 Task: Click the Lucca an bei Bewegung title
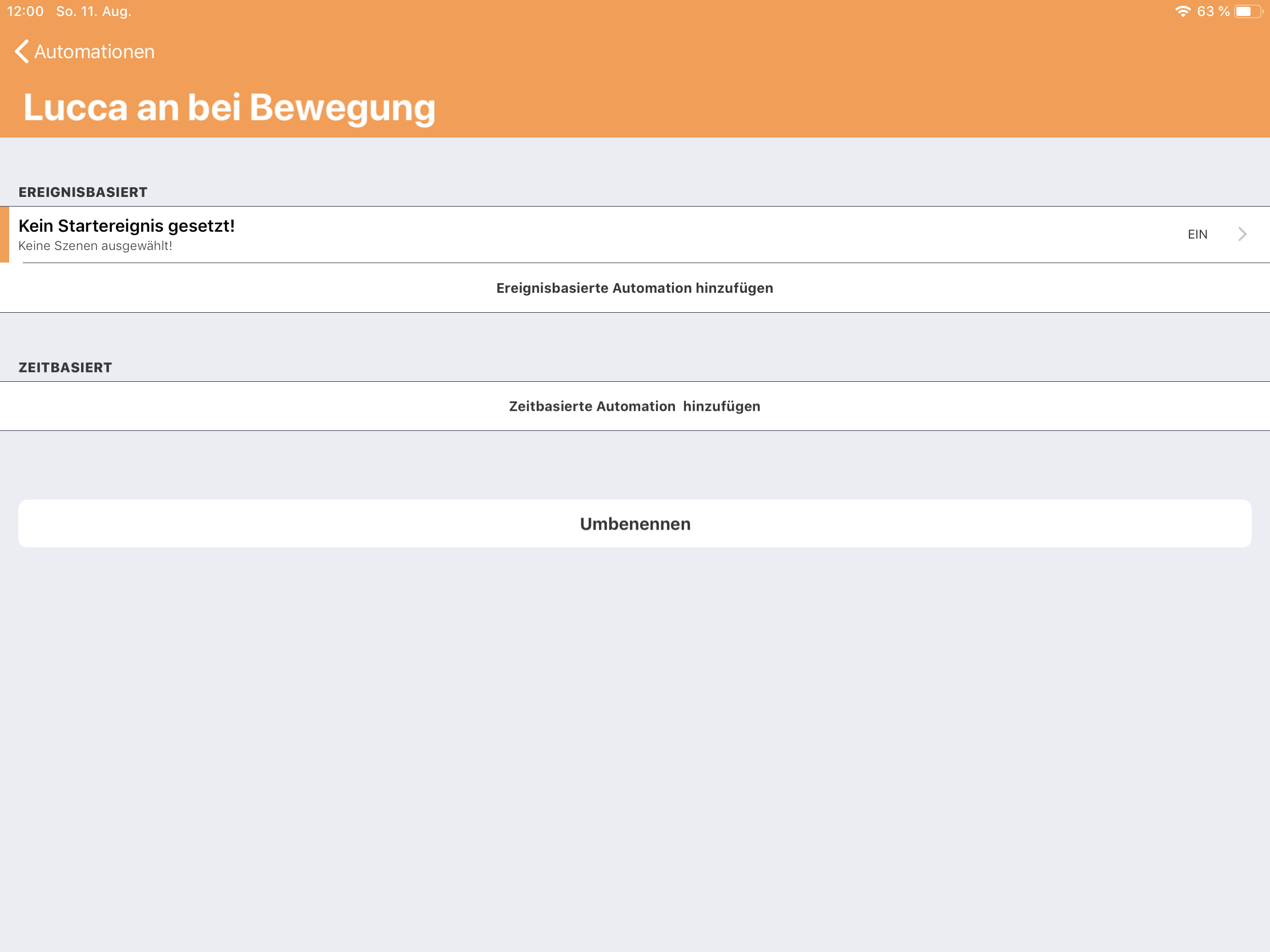(229, 107)
